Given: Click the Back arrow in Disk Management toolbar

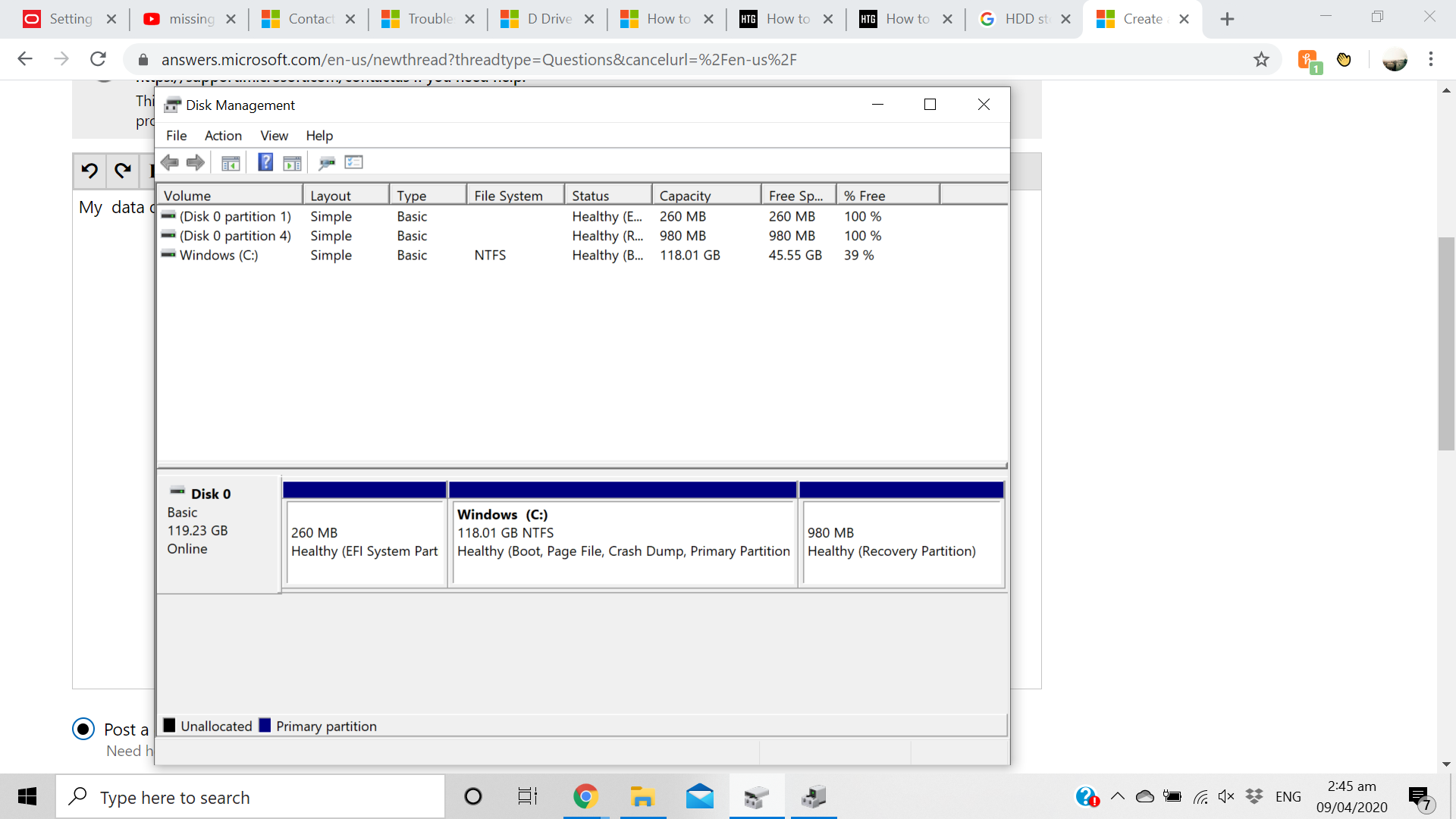Looking at the screenshot, I should click(x=170, y=162).
